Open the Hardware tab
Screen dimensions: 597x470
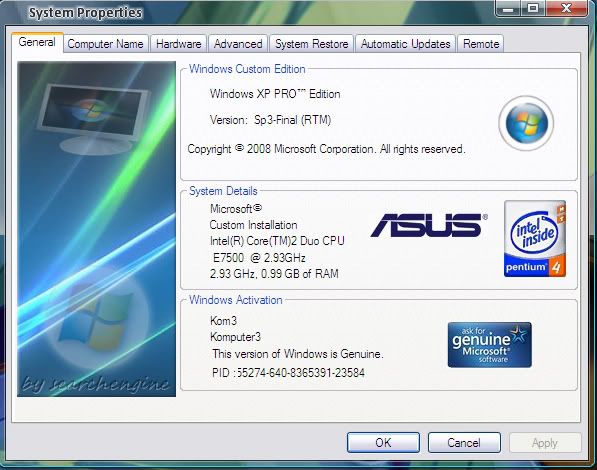pos(179,44)
